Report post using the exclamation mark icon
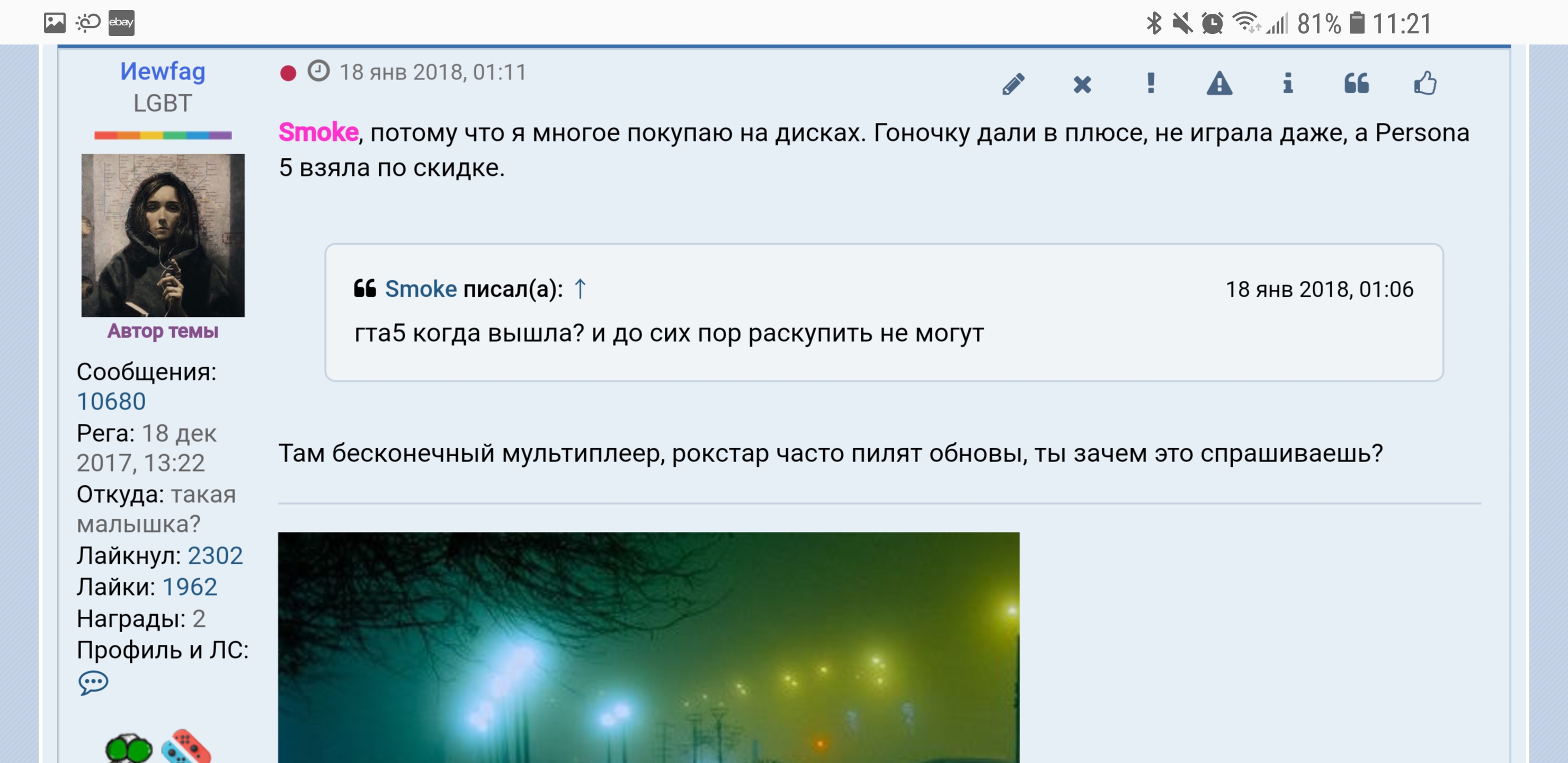 click(x=1151, y=83)
